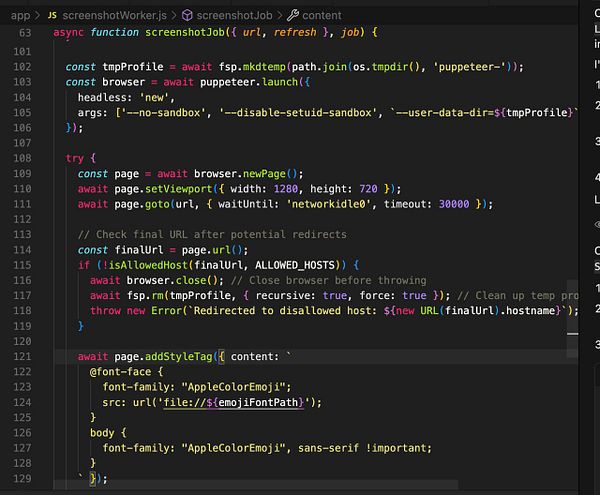600x495 pixels.
Task: Click 'ALLOWED_HOSTS' constant on line 115
Action: (295, 265)
